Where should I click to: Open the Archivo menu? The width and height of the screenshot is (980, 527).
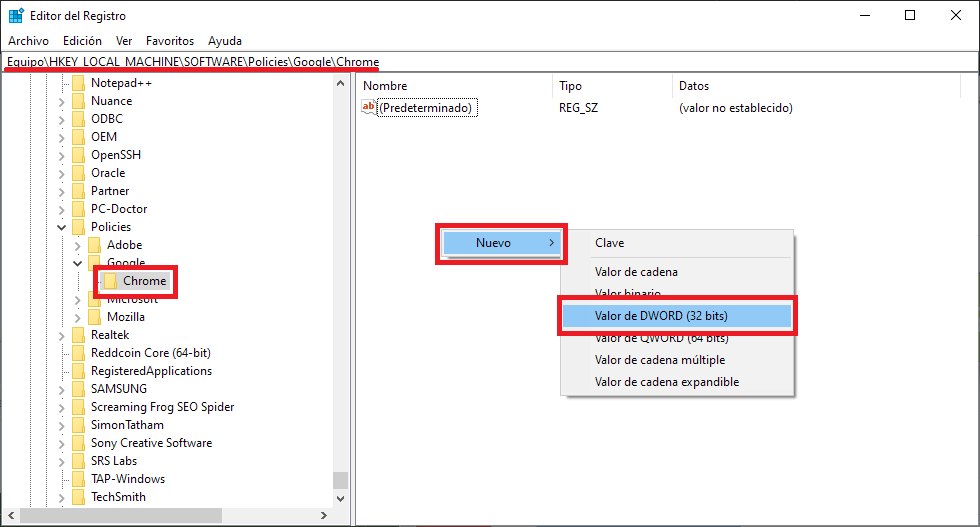click(28, 41)
